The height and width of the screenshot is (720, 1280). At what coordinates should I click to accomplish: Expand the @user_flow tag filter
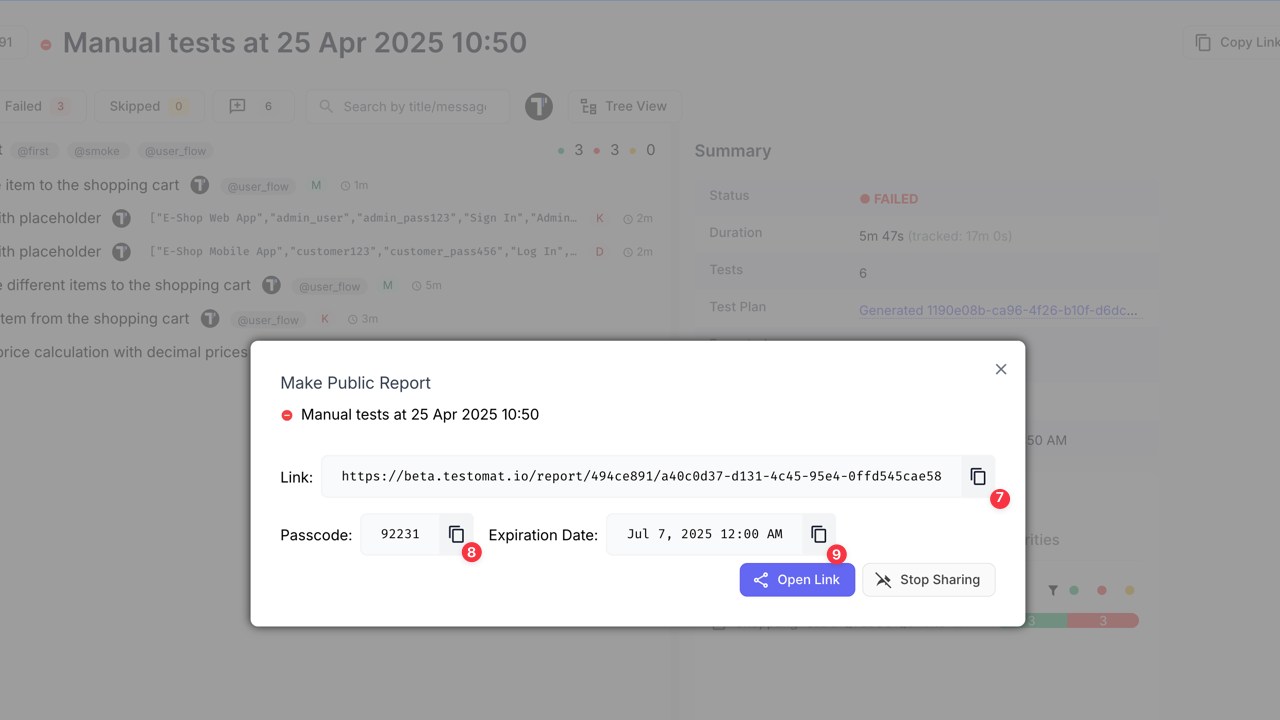click(175, 151)
